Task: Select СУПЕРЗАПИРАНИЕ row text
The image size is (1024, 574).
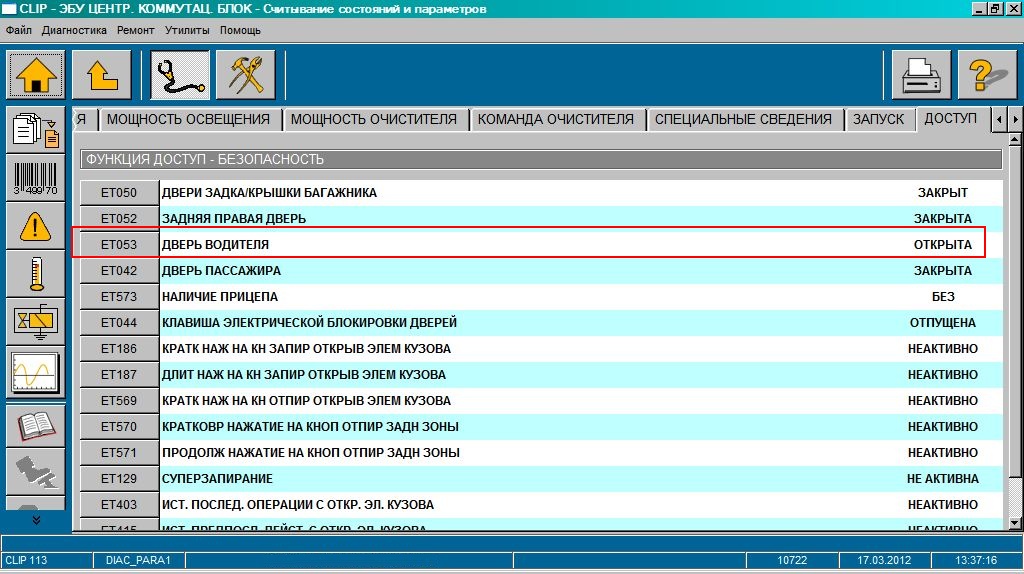Action: point(217,479)
